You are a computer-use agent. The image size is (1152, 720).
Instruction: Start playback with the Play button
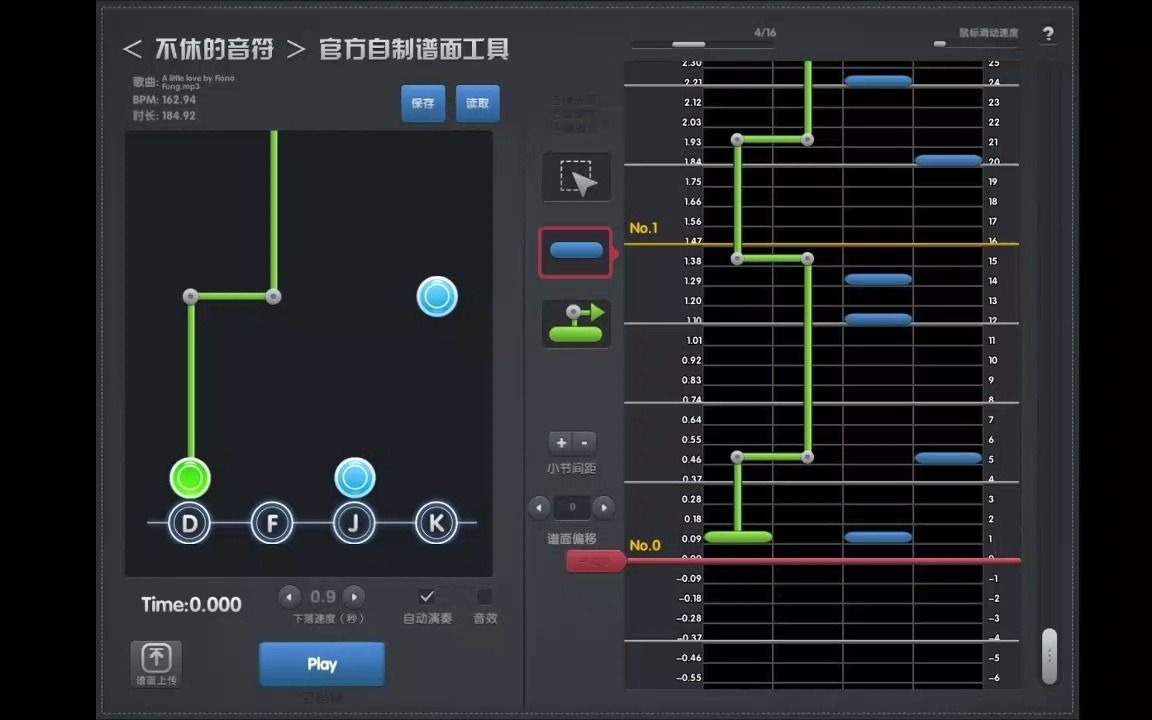tap(322, 664)
